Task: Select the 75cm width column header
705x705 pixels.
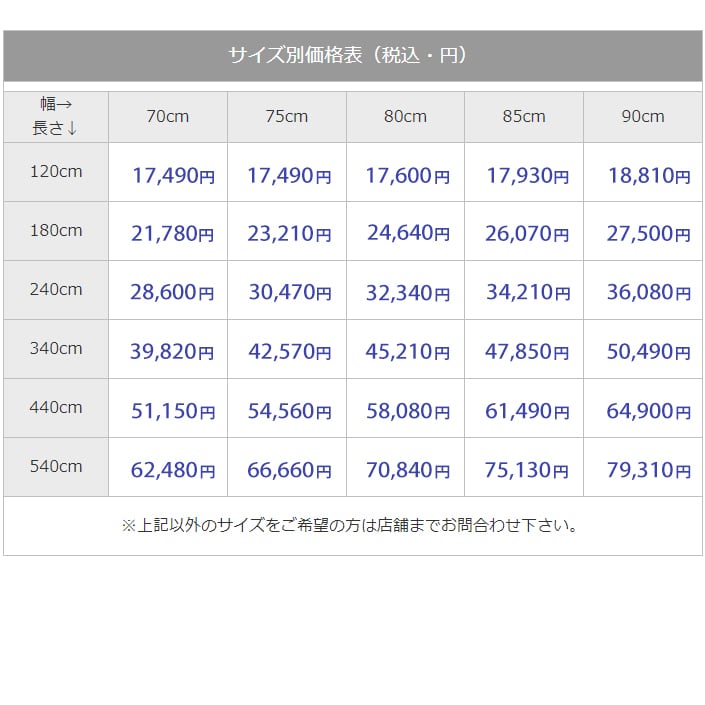Action: pyautogui.click(x=286, y=117)
